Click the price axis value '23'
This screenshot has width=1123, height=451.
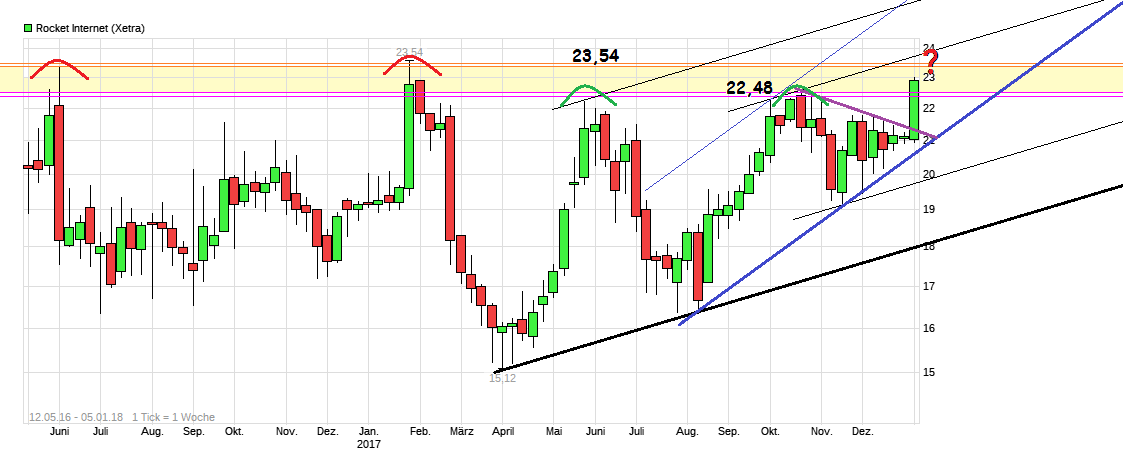[x=929, y=77]
